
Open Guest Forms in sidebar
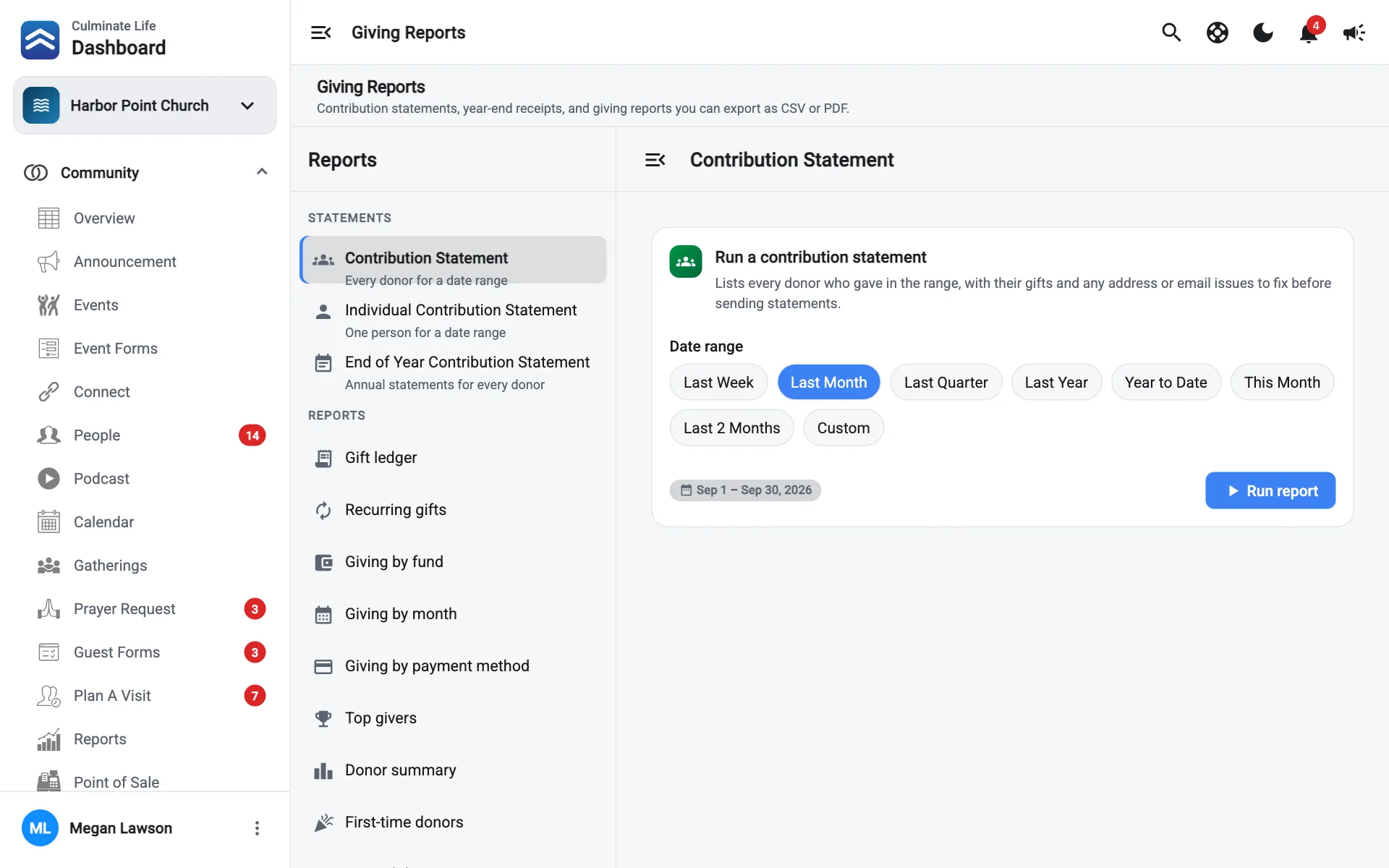click(145, 652)
